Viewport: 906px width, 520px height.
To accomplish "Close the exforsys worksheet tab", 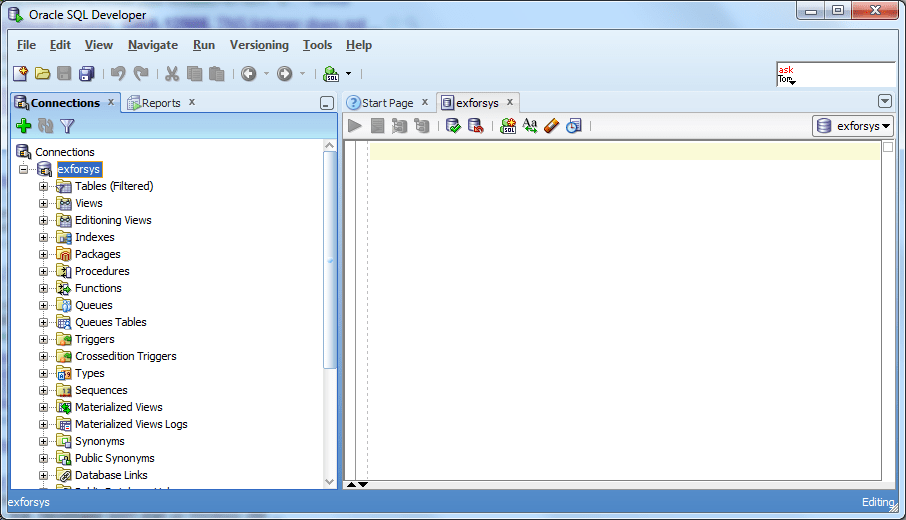I will pos(510,102).
